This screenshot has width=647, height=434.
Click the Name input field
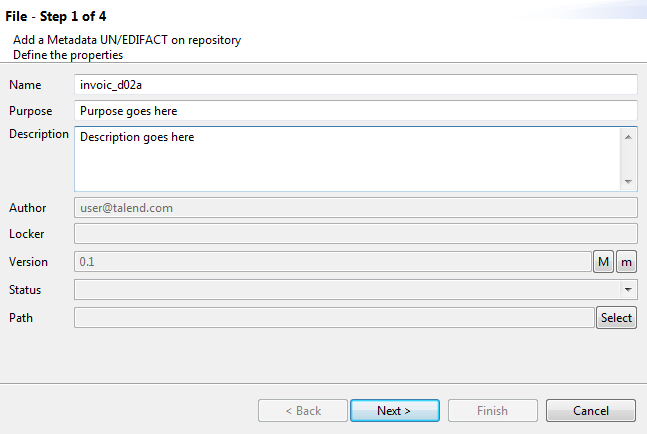click(355, 85)
